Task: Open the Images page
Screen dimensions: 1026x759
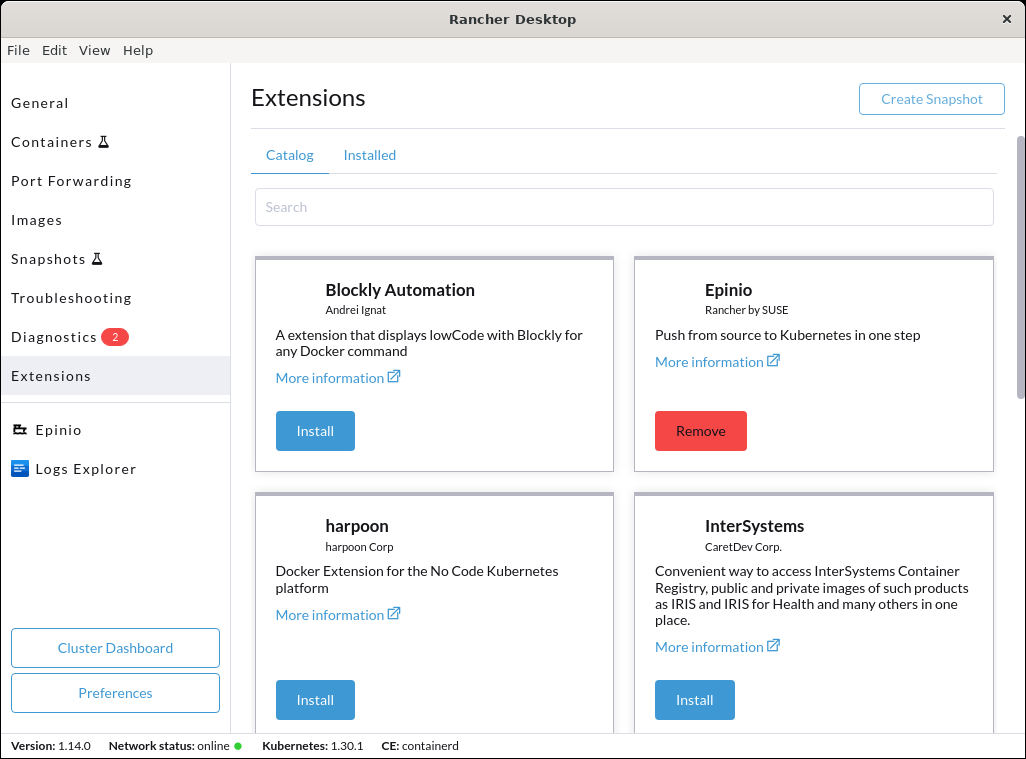Action: click(115, 221)
